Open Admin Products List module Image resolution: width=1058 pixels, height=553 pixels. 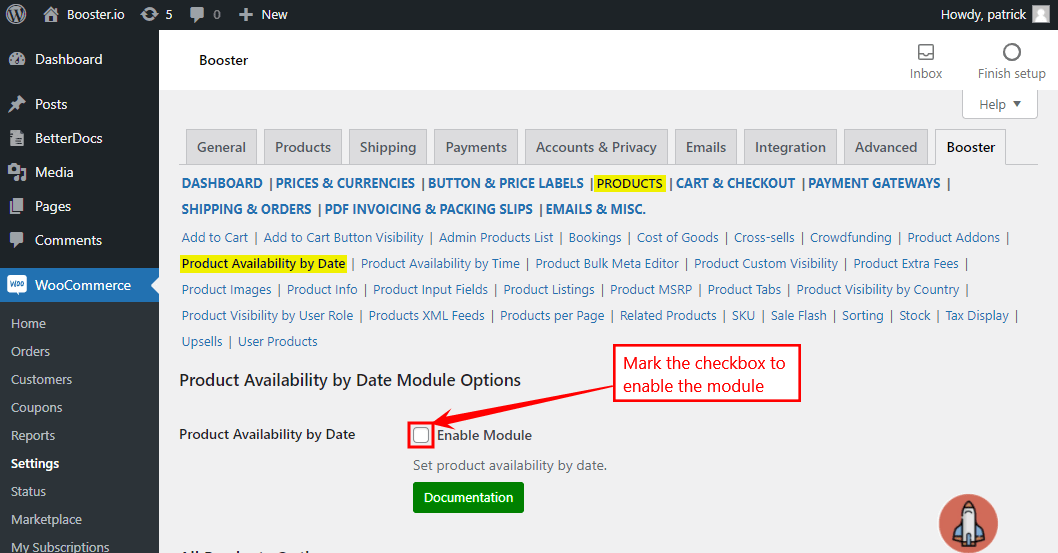tap(496, 237)
